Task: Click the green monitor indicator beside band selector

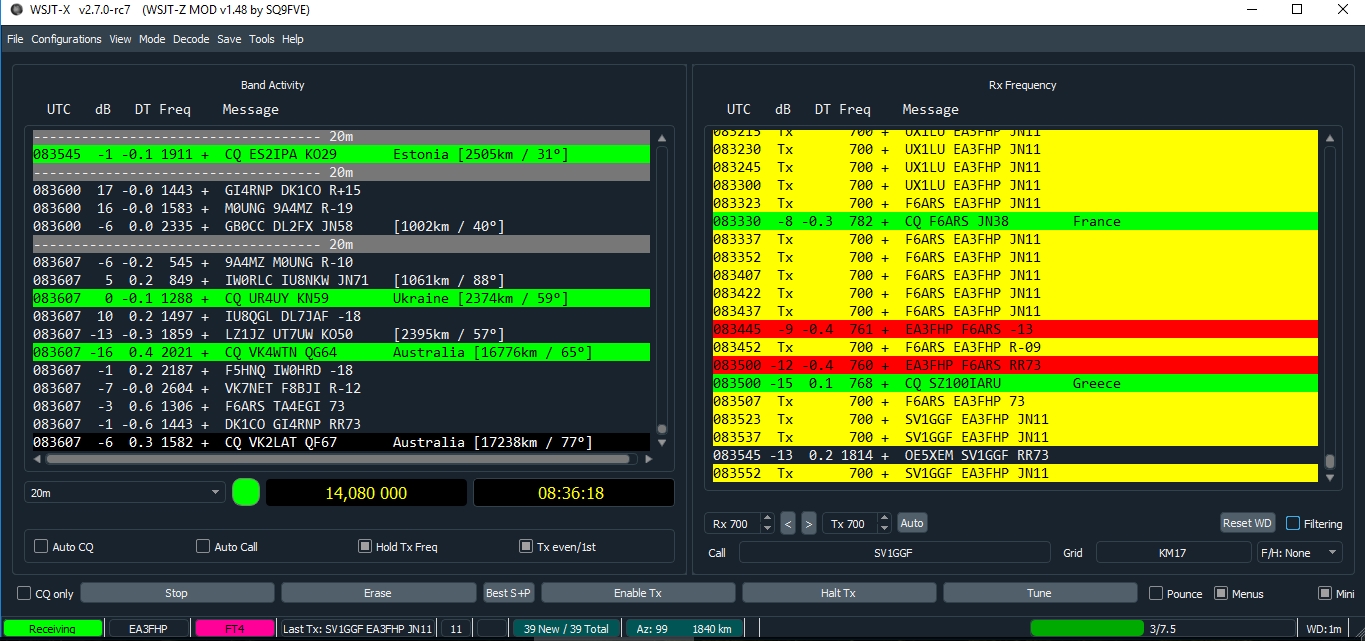Action: point(246,492)
